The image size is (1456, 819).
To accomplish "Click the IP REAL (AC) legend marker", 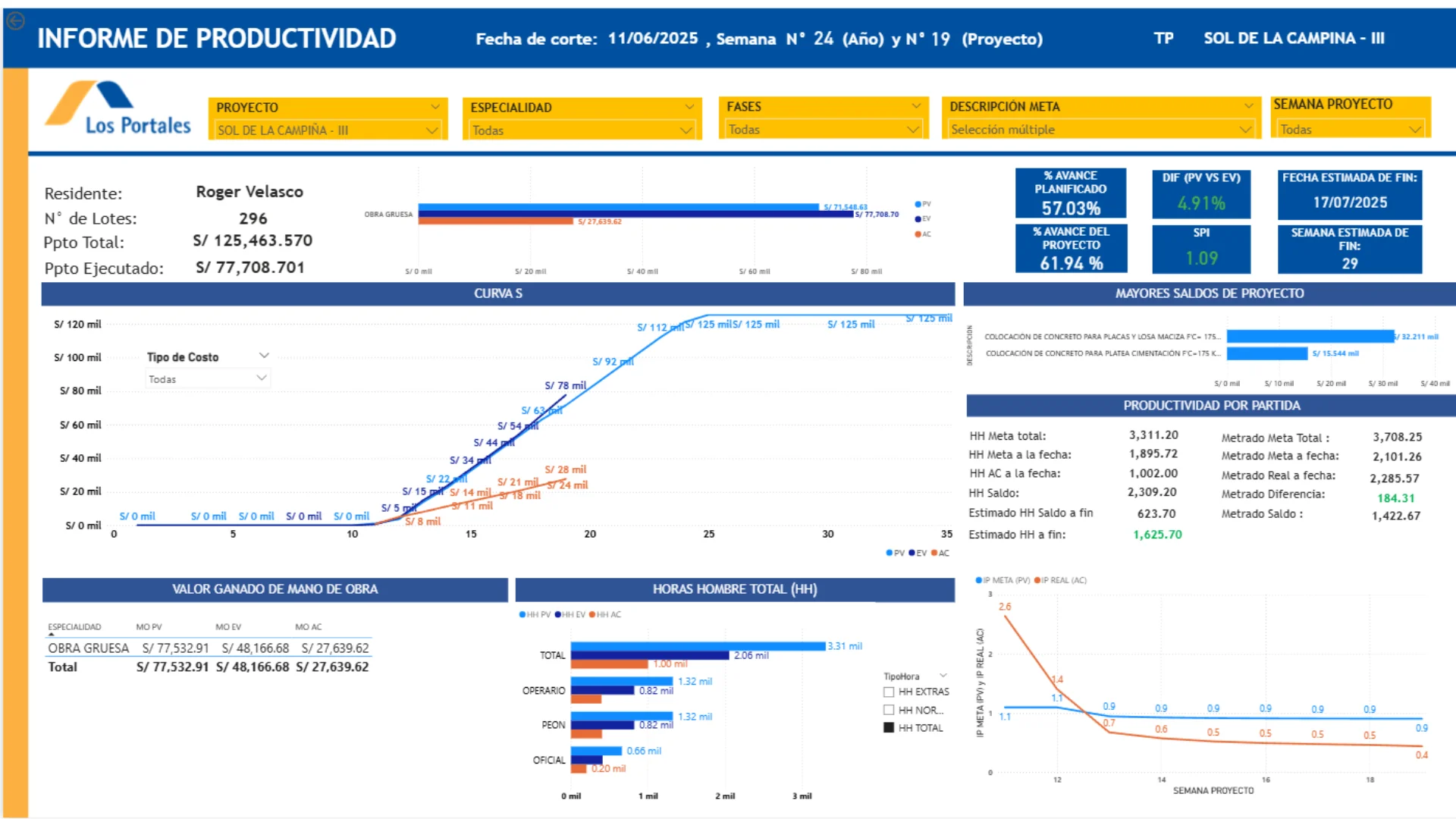I will (1037, 580).
